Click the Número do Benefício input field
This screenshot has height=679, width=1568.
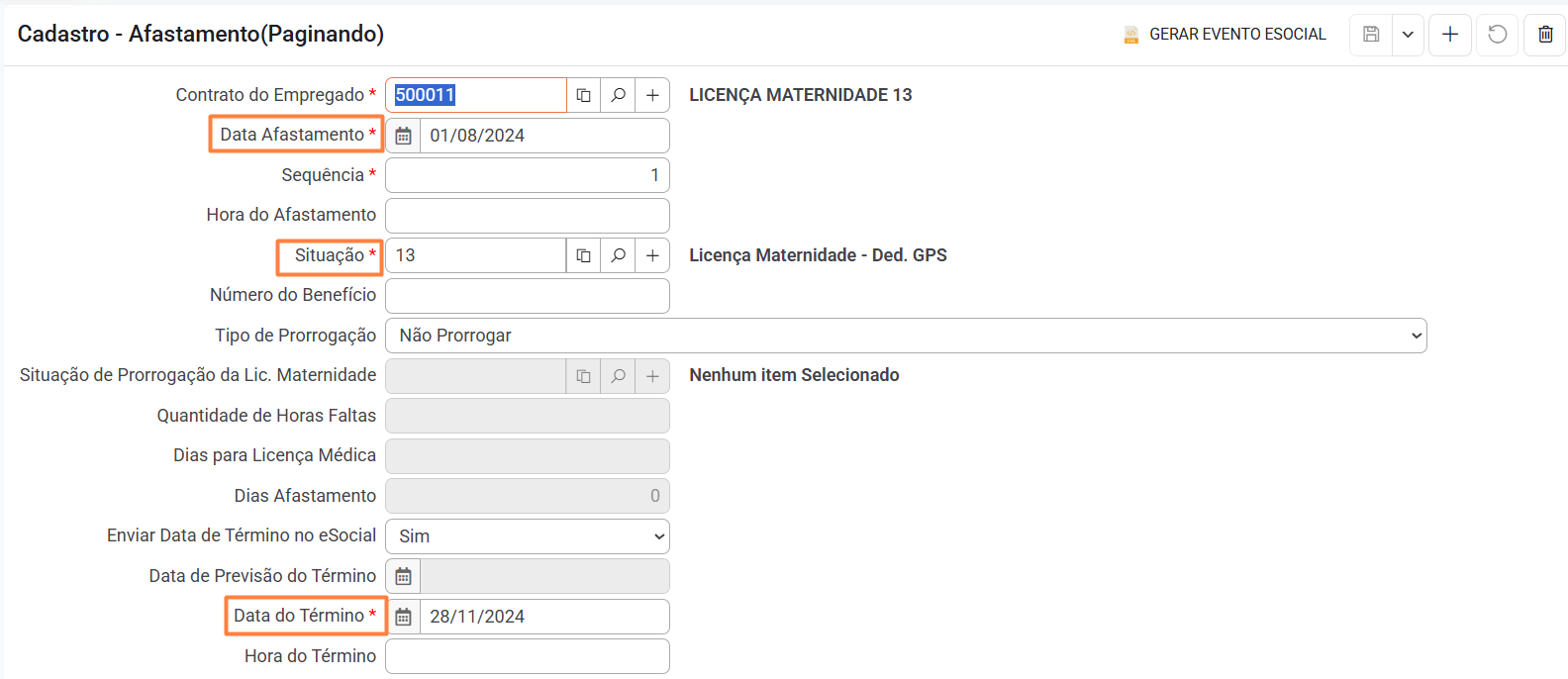coord(527,296)
